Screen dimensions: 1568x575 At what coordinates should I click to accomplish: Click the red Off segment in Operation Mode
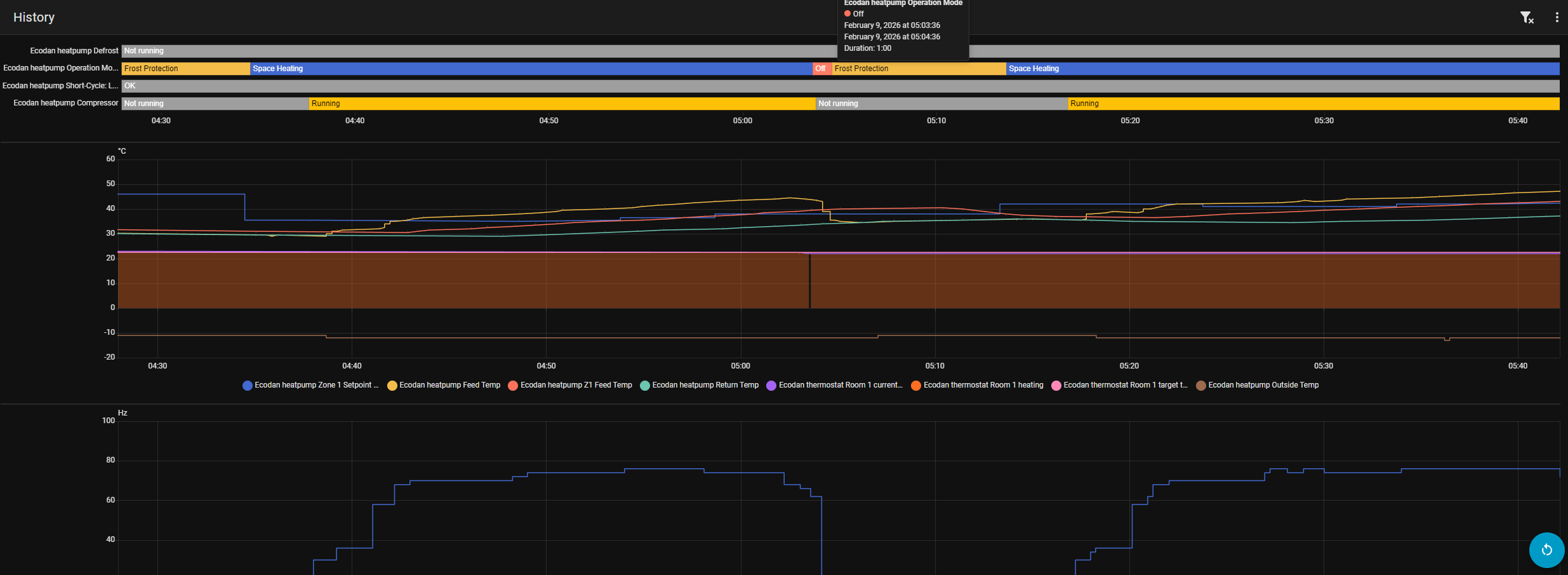tap(821, 69)
